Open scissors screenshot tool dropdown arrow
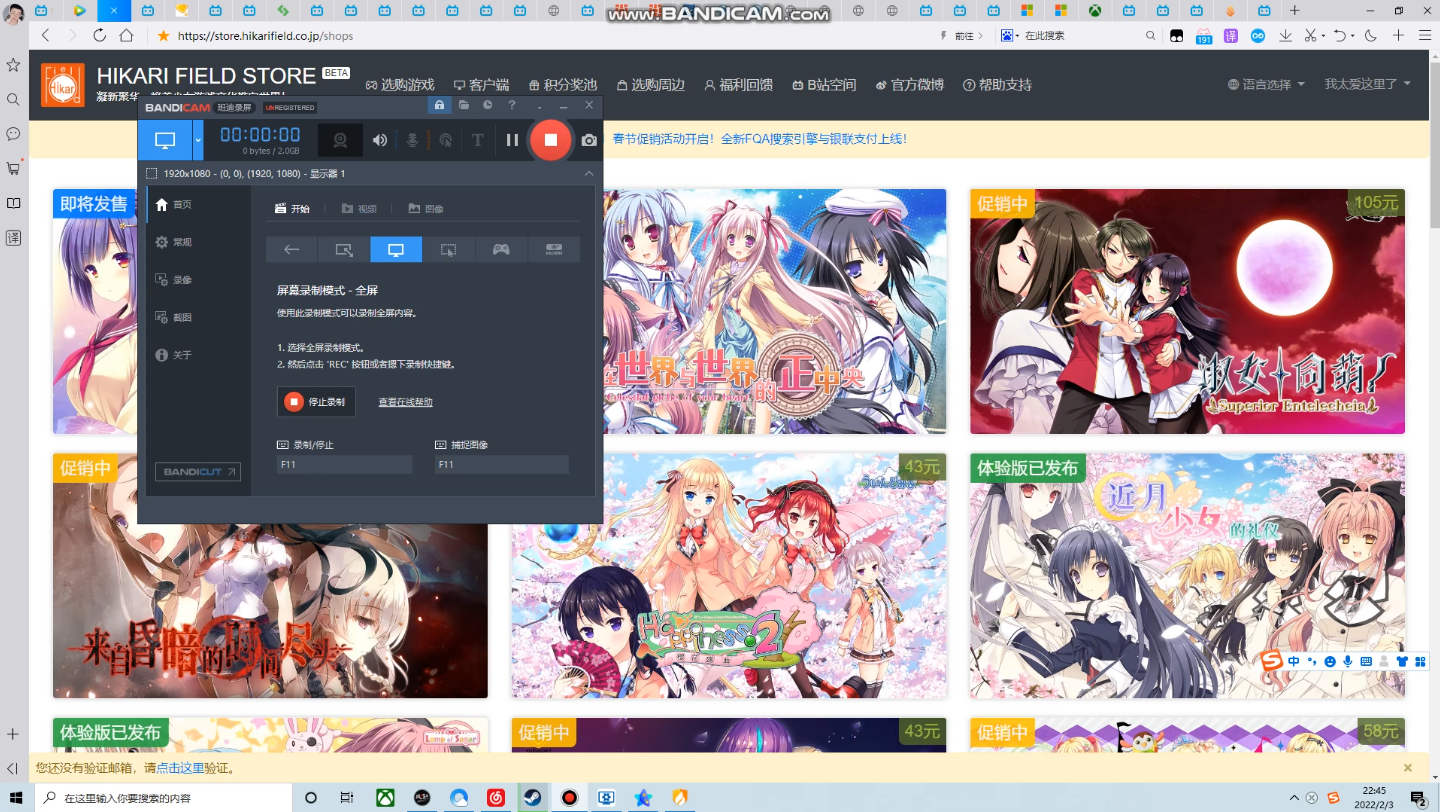The height and width of the screenshot is (812, 1440). pos(1323,35)
